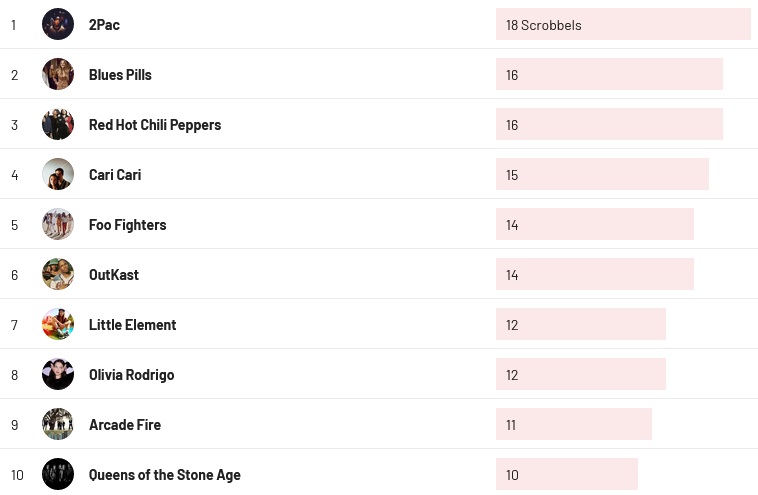Open the Blues Pills artist page
758x495 pixels.
(120, 75)
